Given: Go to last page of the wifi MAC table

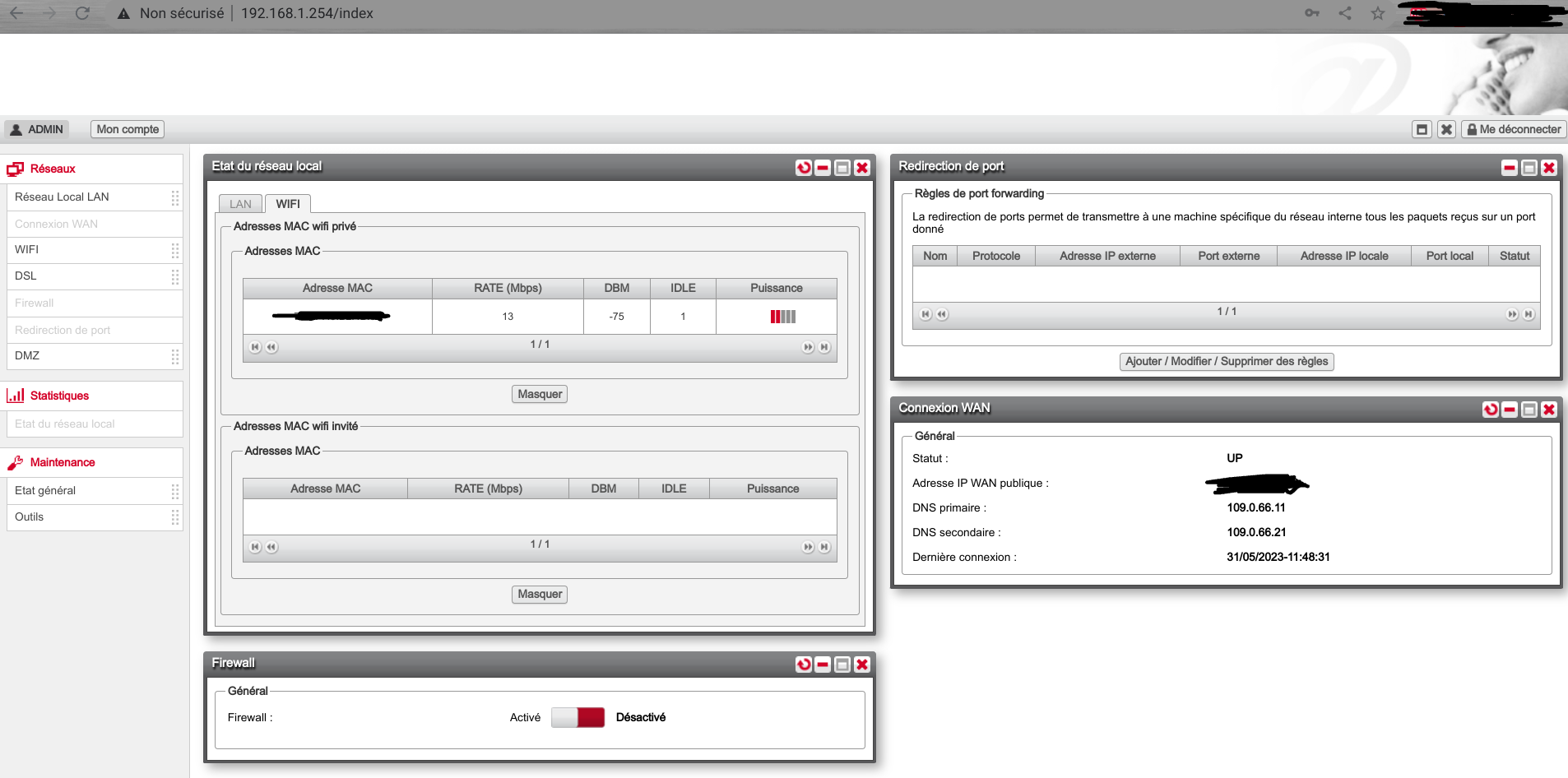Looking at the screenshot, I should click(x=825, y=347).
